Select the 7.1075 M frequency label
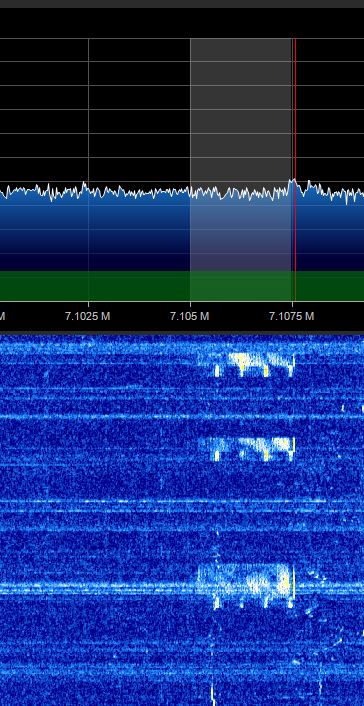The image size is (364, 706). pyautogui.click(x=291, y=316)
